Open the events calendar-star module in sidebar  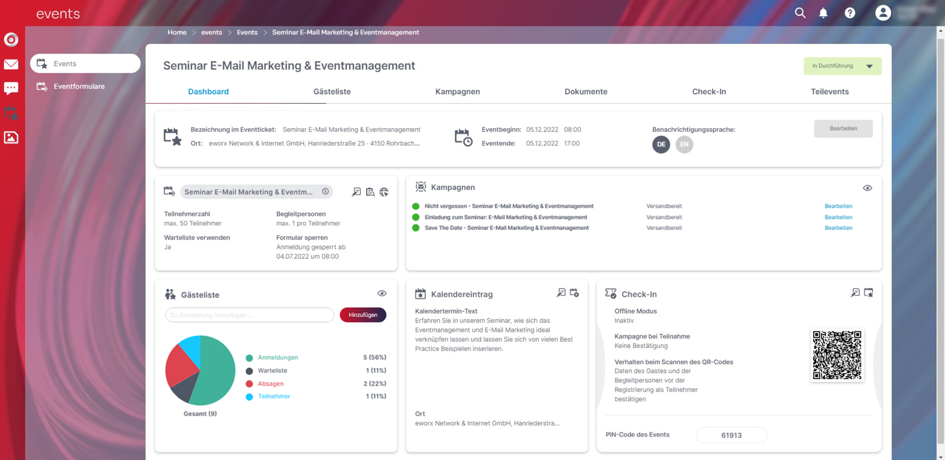[x=11, y=113]
